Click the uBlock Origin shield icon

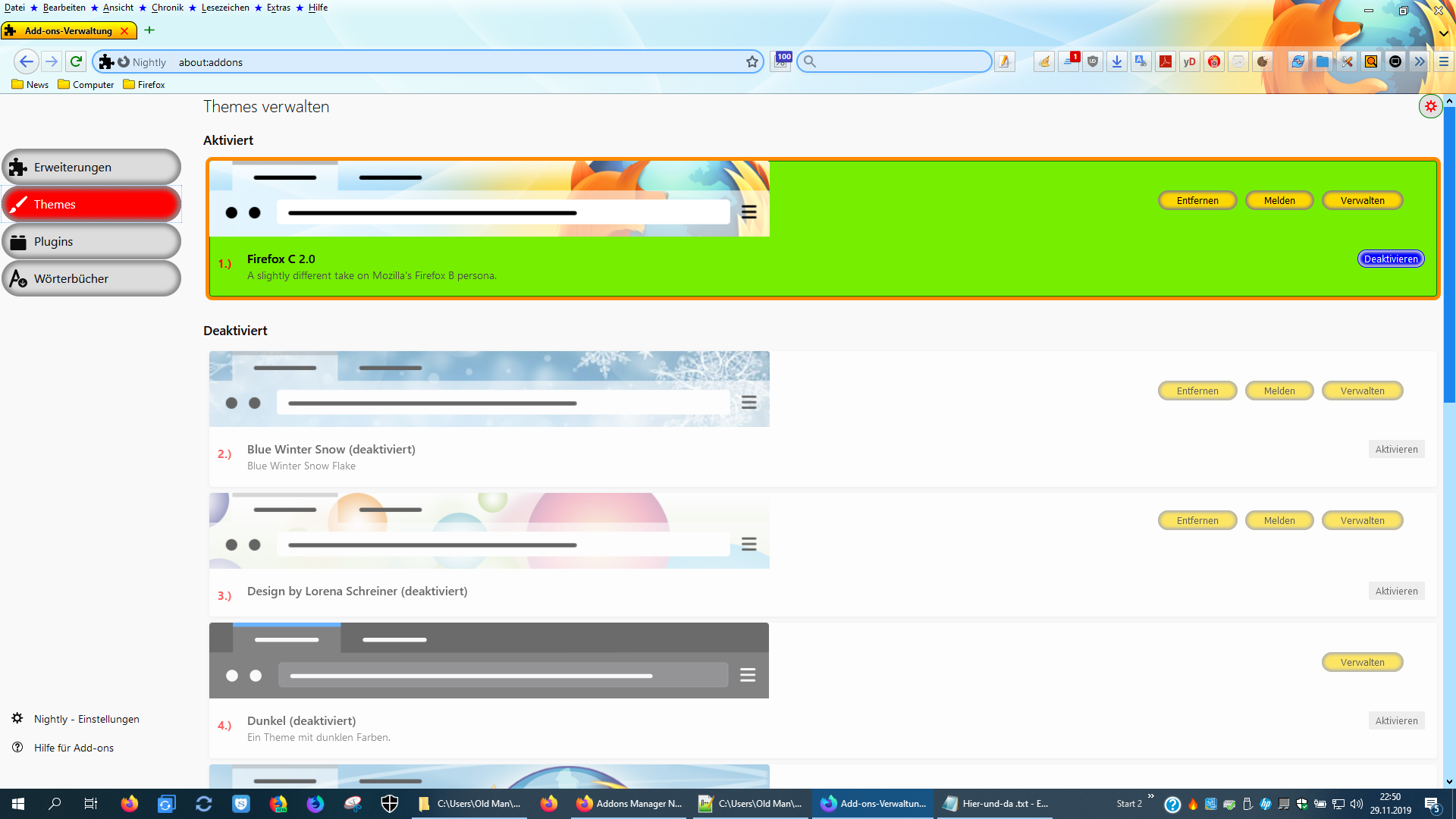click(1092, 62)
